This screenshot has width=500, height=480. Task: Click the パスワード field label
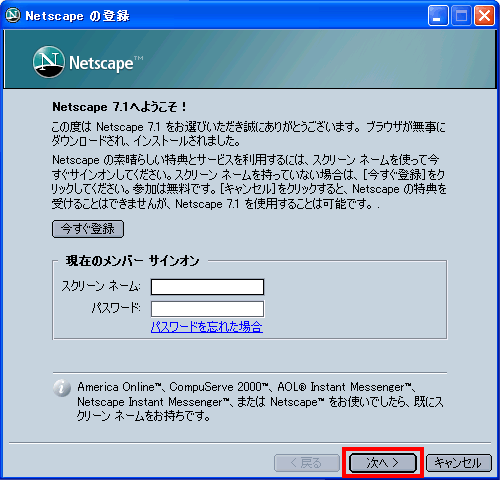(x=116, y=308)
